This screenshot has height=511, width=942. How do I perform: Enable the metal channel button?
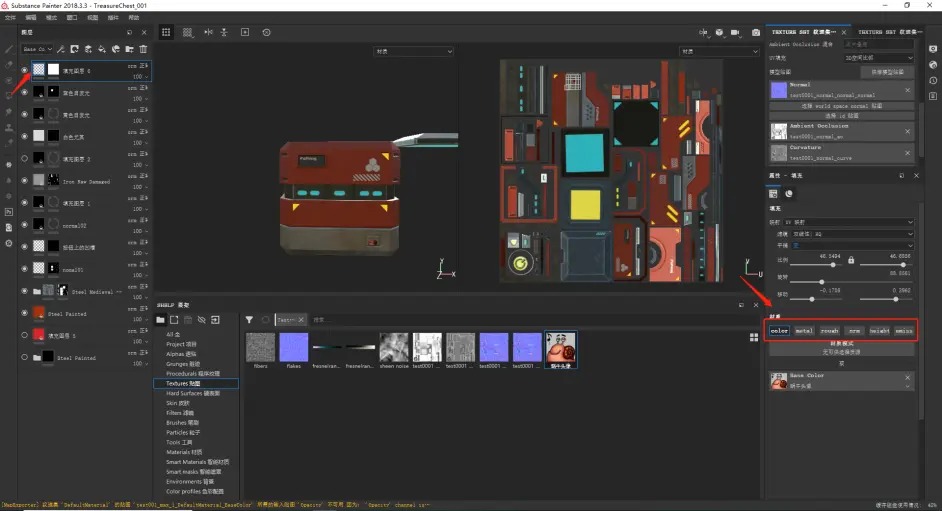804,330
